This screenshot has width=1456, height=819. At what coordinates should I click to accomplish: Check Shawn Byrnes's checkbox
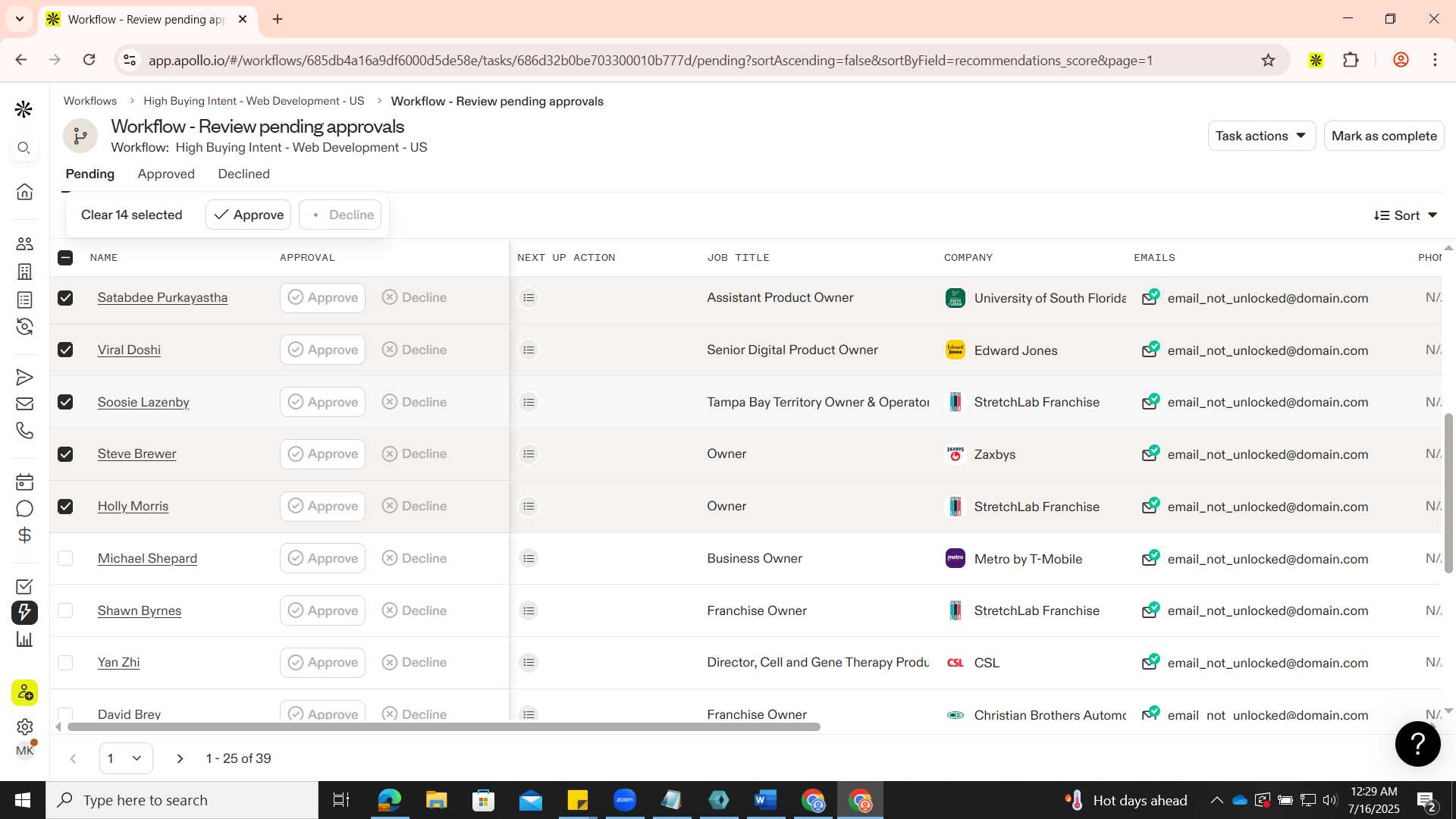point(65,610)
